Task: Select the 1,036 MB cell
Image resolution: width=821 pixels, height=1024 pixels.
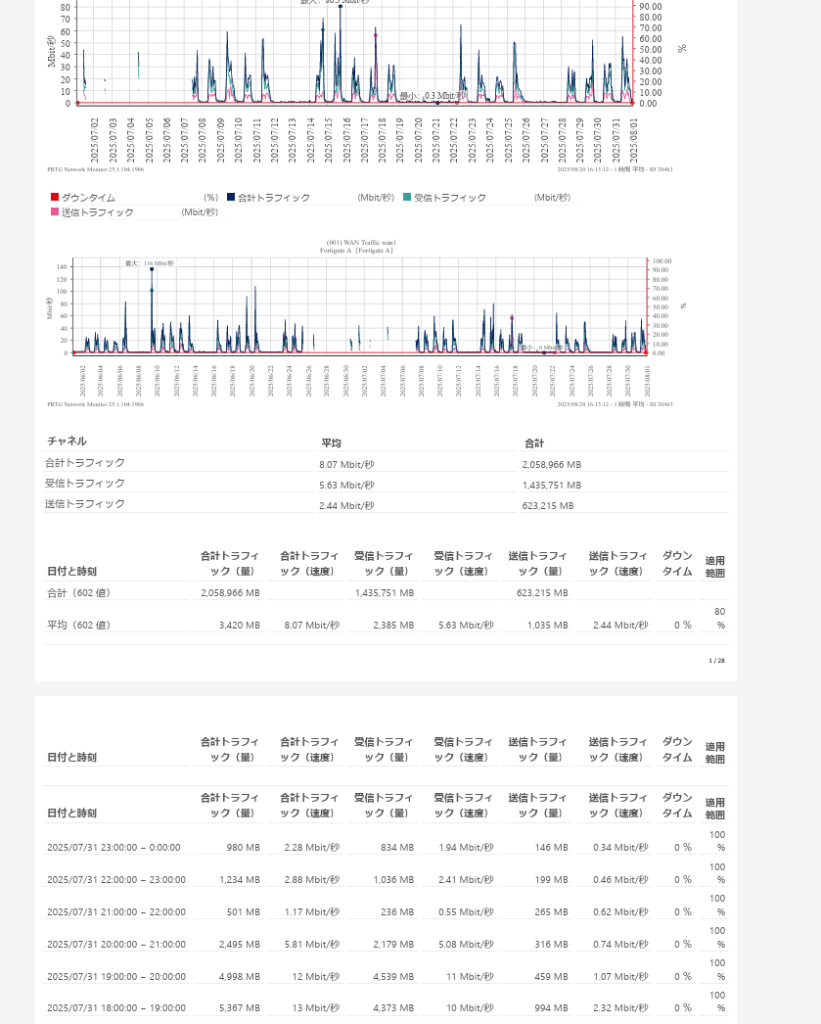Action: [x=393, y=880]
